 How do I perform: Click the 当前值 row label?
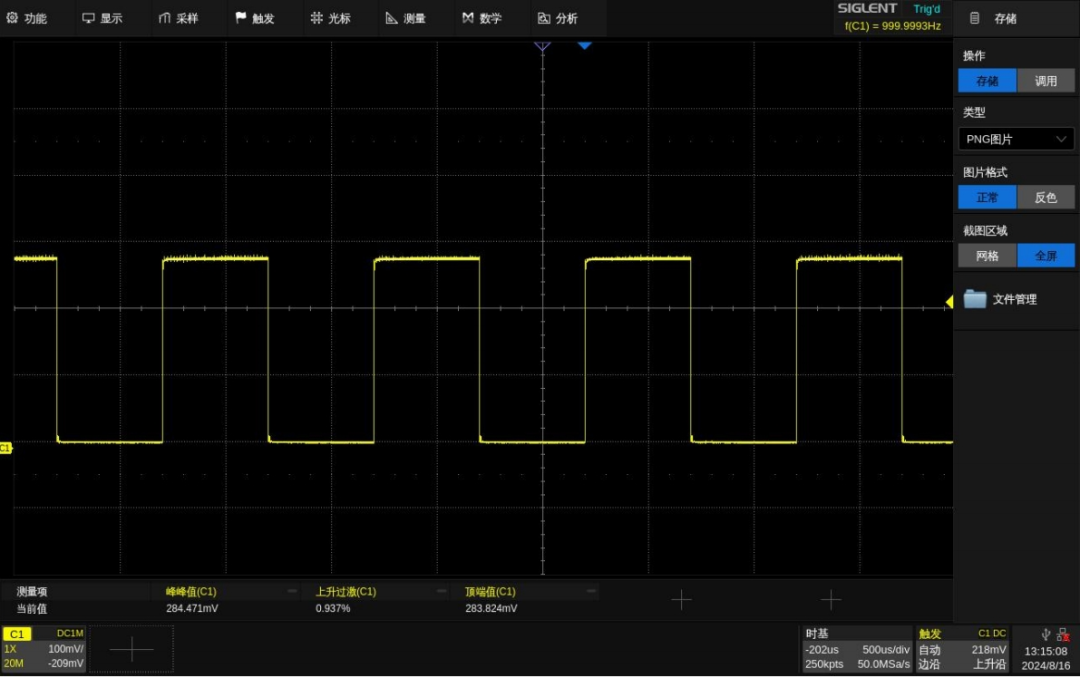point(32,608)
